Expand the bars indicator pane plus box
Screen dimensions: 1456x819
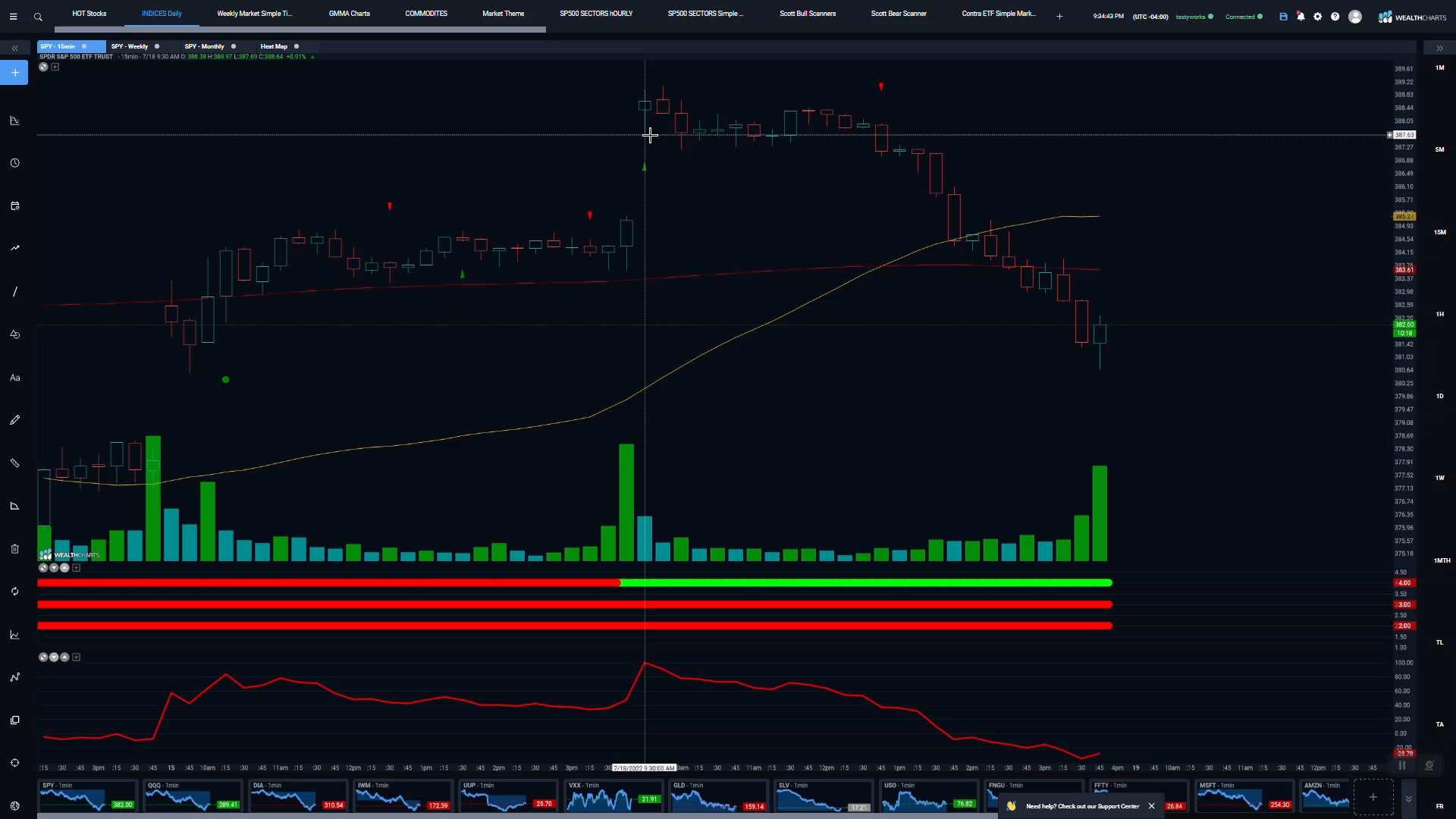coord(76,568)
